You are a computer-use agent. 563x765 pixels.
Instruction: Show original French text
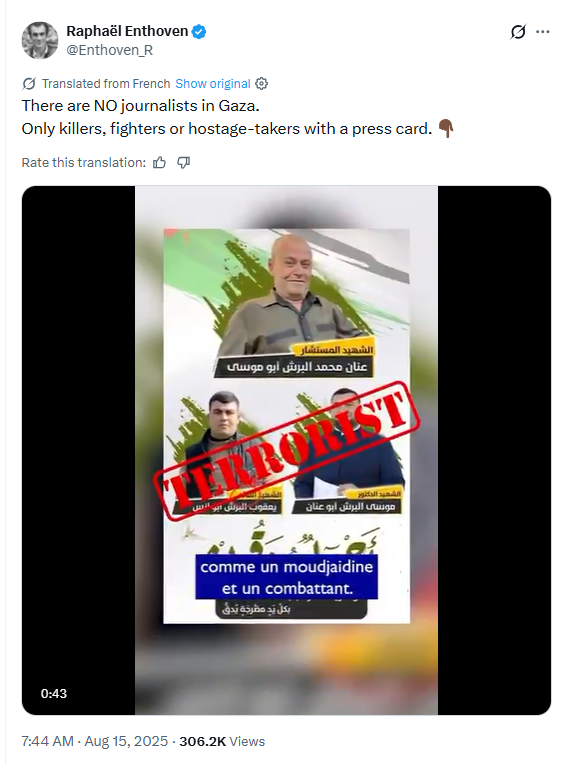coord(213,84)
